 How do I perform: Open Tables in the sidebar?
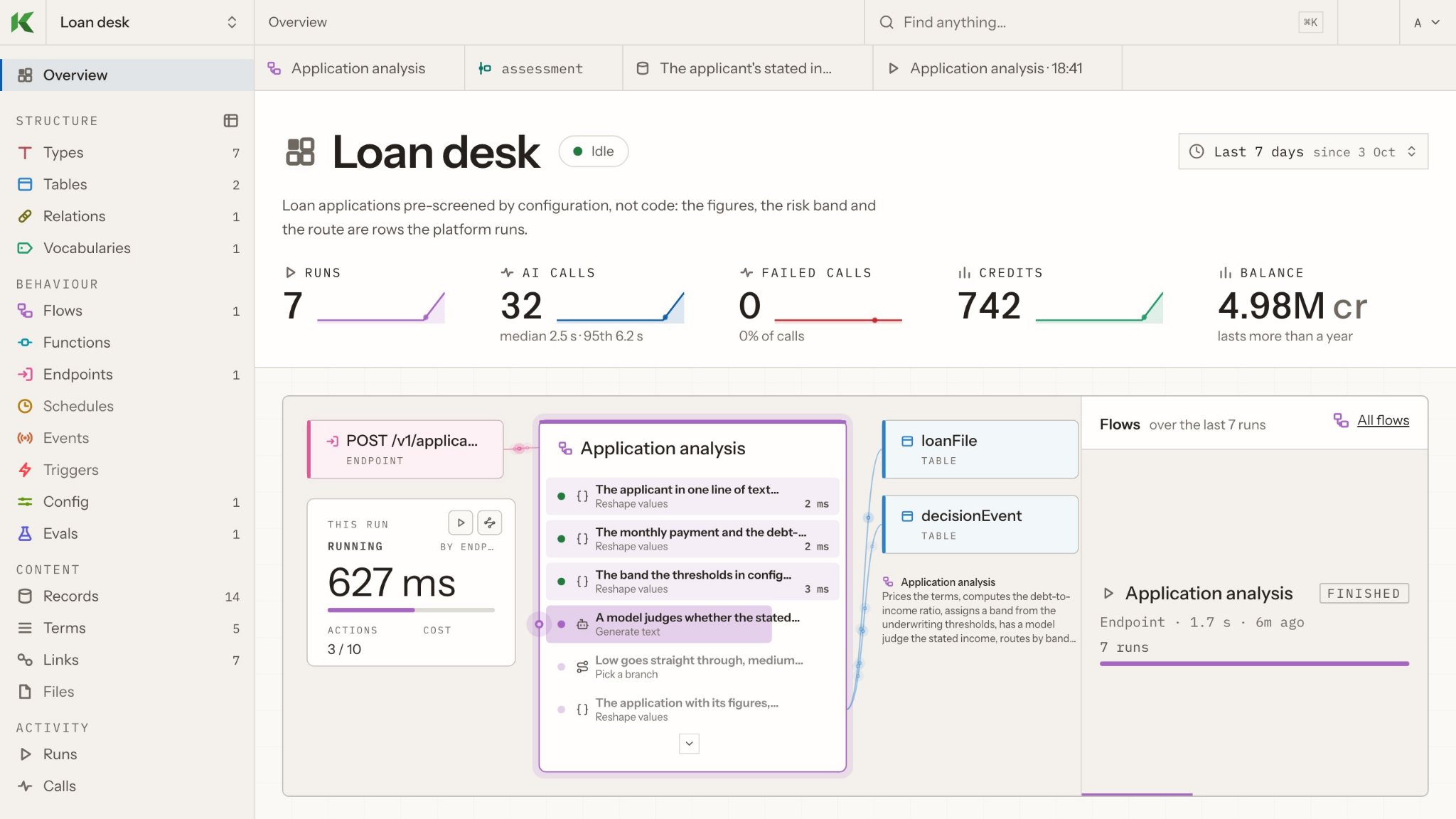tap(127, 184)
